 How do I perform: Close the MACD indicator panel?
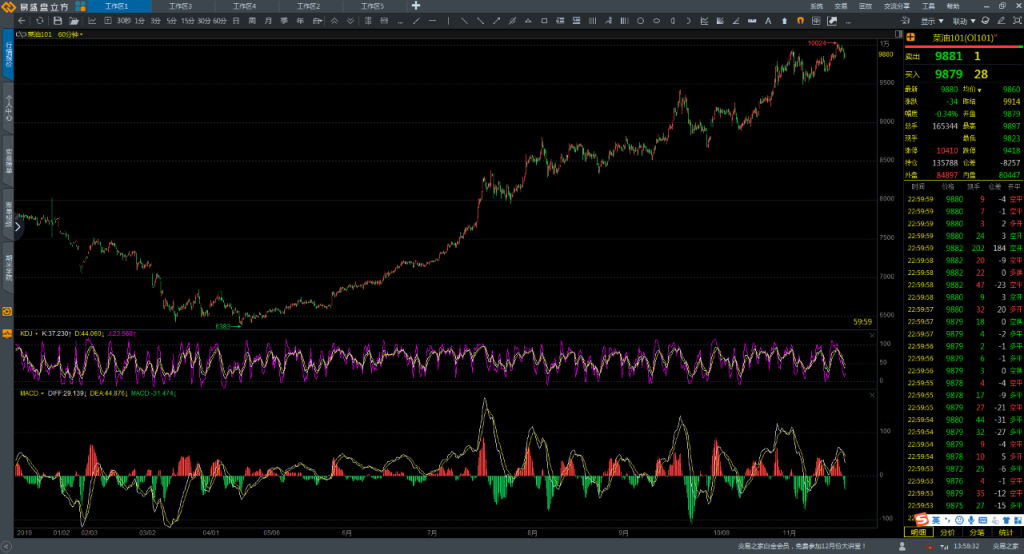pyautogui.click(x=872, y=395)
